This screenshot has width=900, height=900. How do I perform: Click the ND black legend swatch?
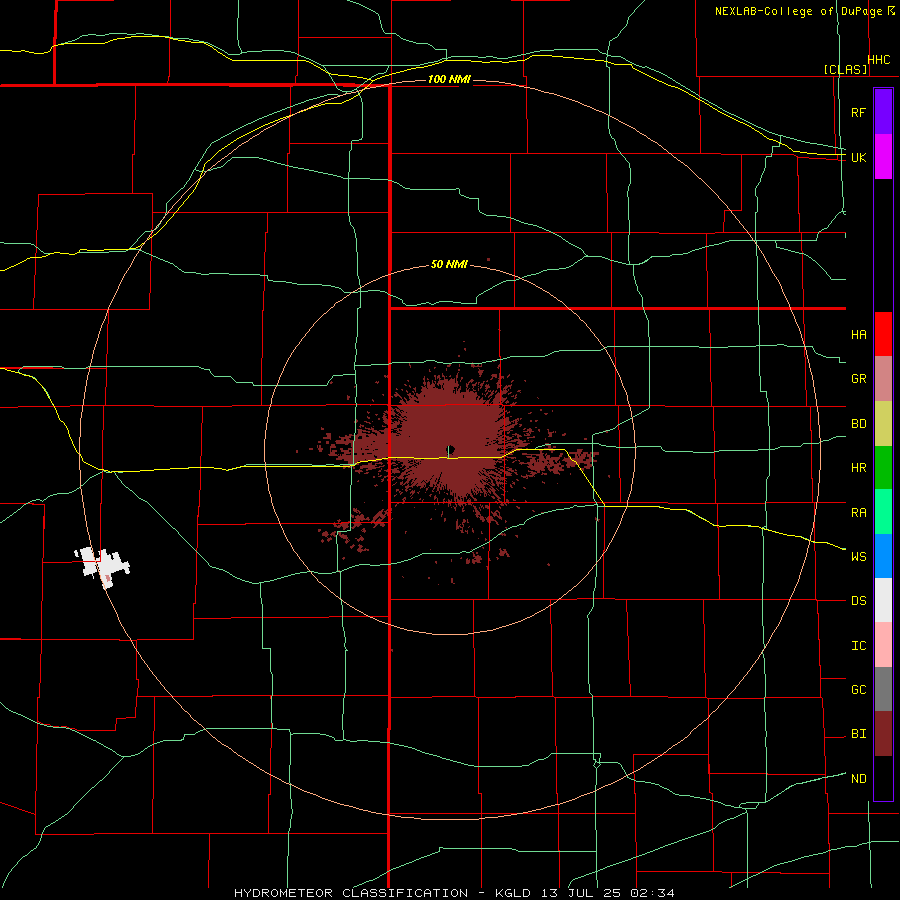coord(883,778)
